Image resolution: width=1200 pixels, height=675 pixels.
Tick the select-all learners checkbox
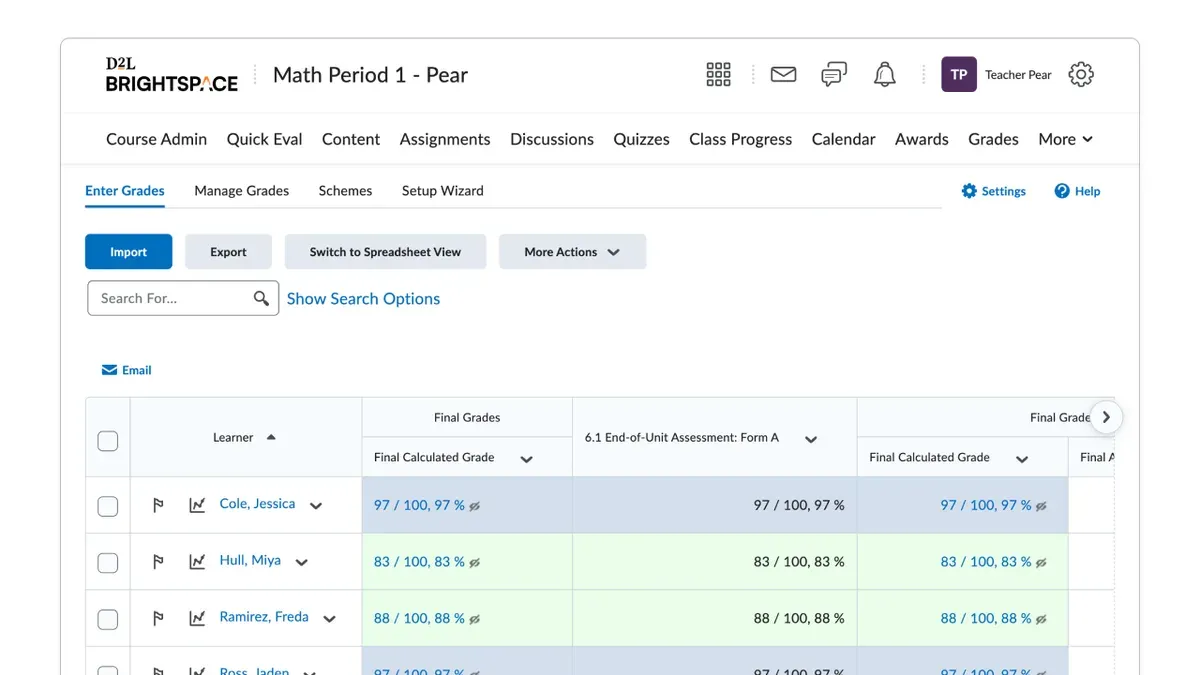point(108,441)
